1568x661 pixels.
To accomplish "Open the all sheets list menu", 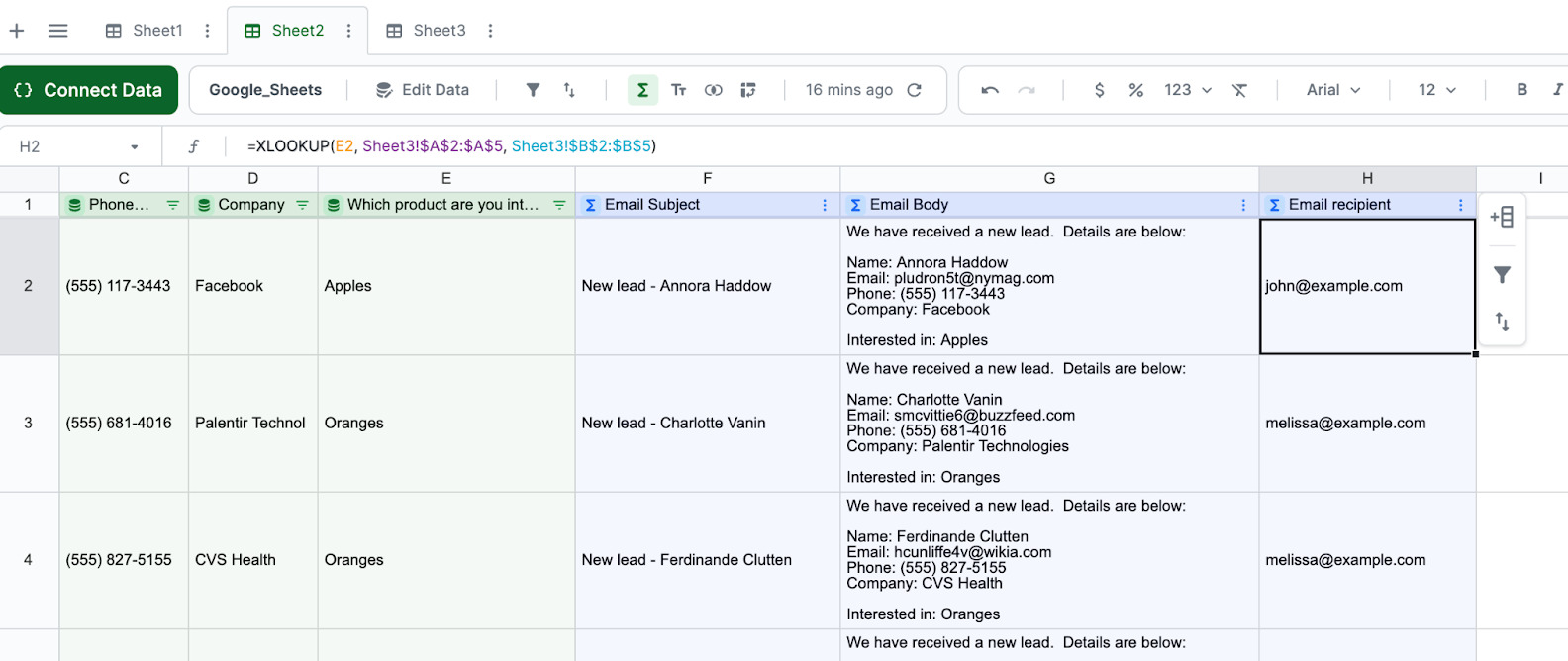I will click(x=58, y=31).
